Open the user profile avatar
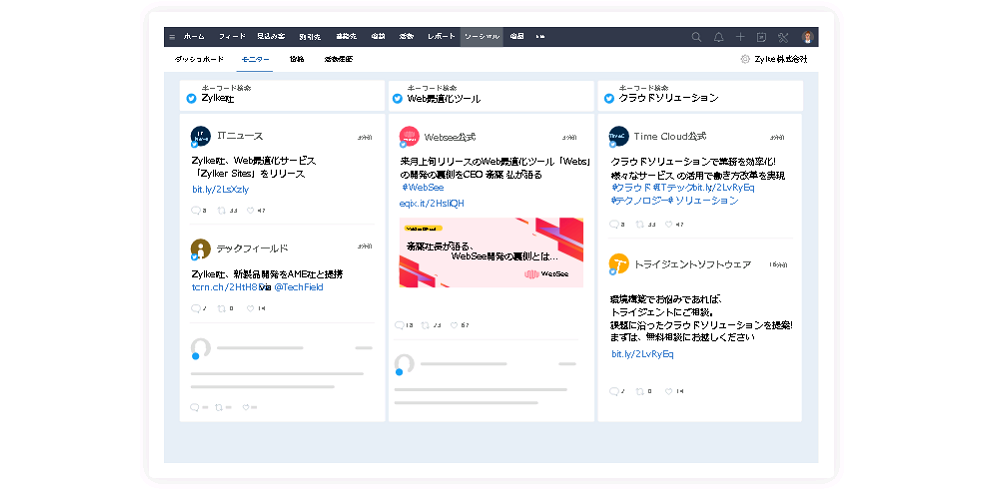Screen dimensions: 1000x490 click(807, 37)
